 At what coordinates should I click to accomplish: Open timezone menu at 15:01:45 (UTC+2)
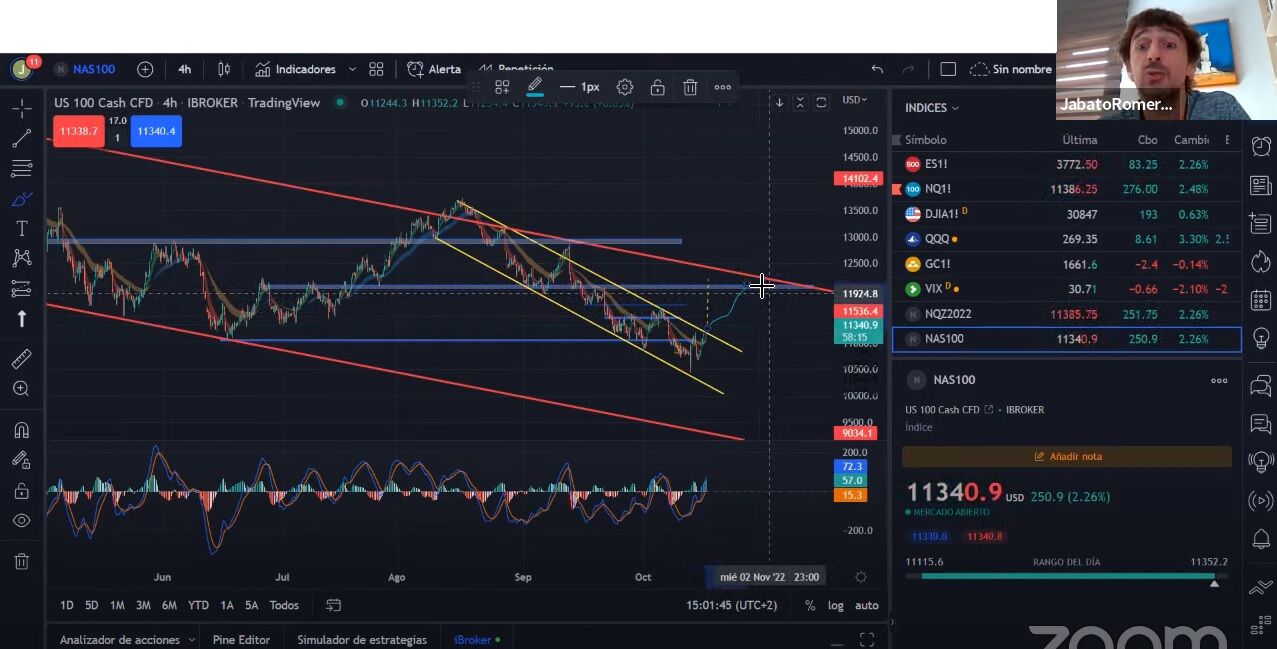pyautogui.click(x=731, y=605)
